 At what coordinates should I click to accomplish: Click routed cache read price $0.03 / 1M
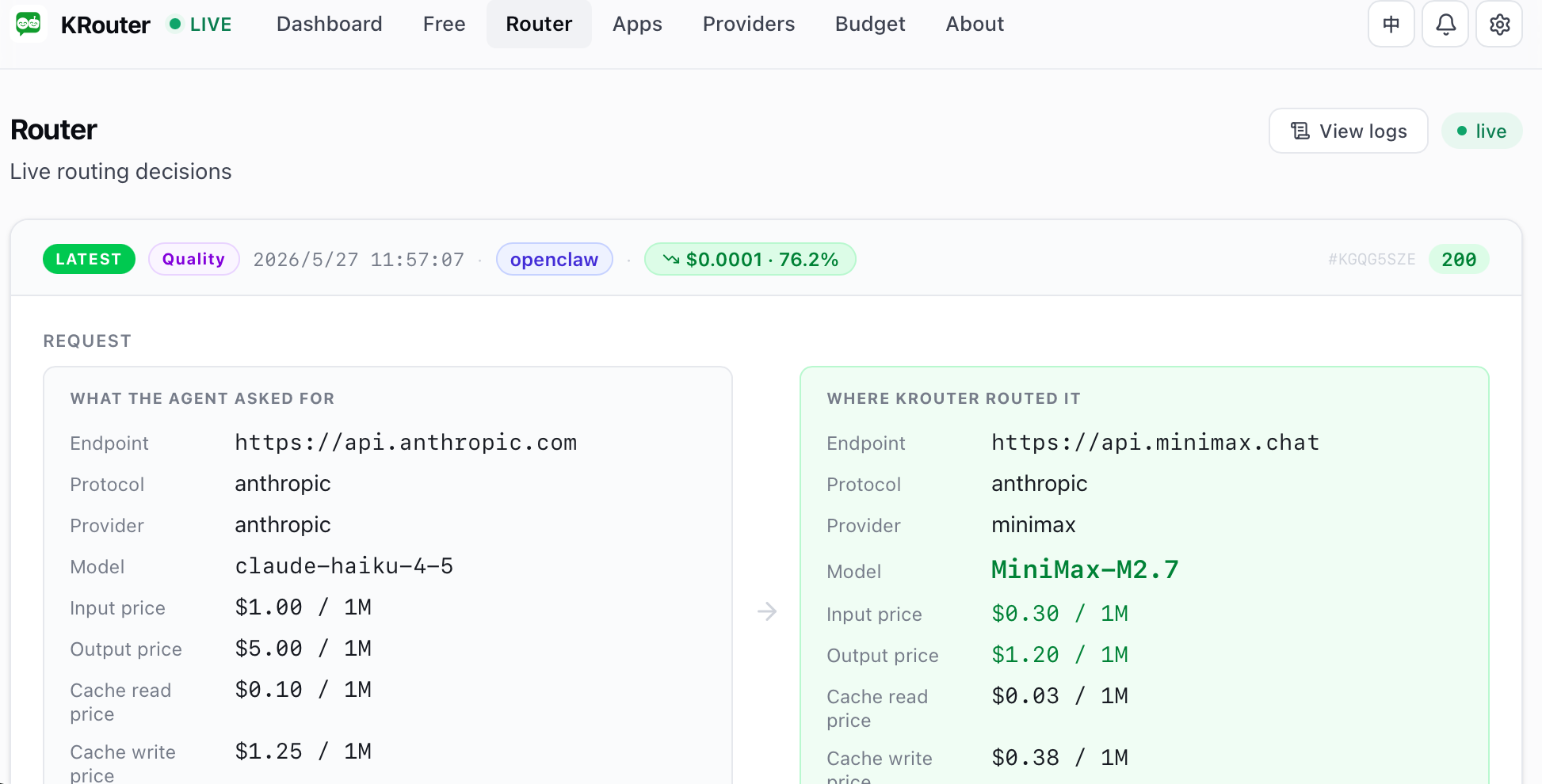coord(1059,695)
